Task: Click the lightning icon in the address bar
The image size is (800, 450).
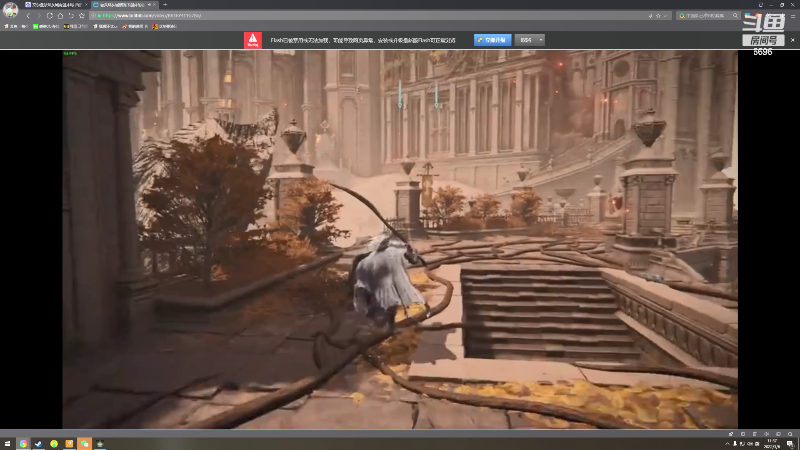Action: 651,16
